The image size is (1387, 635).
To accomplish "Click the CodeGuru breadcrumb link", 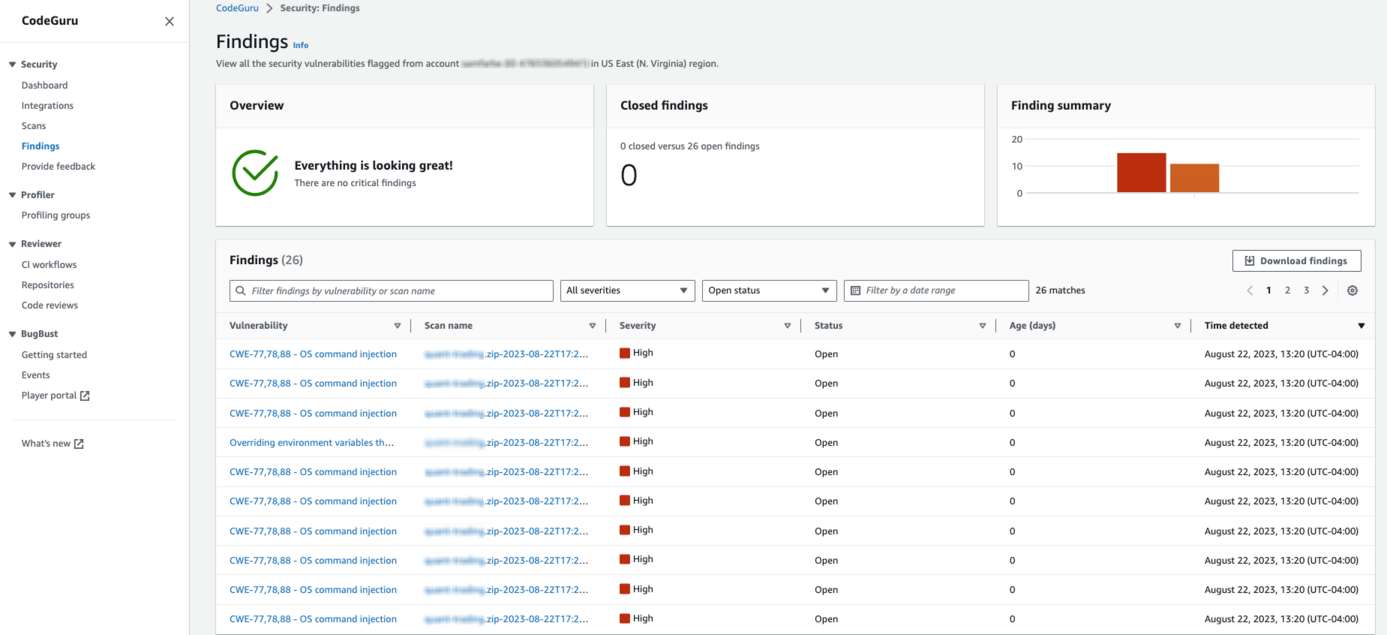I will (237, 8).
